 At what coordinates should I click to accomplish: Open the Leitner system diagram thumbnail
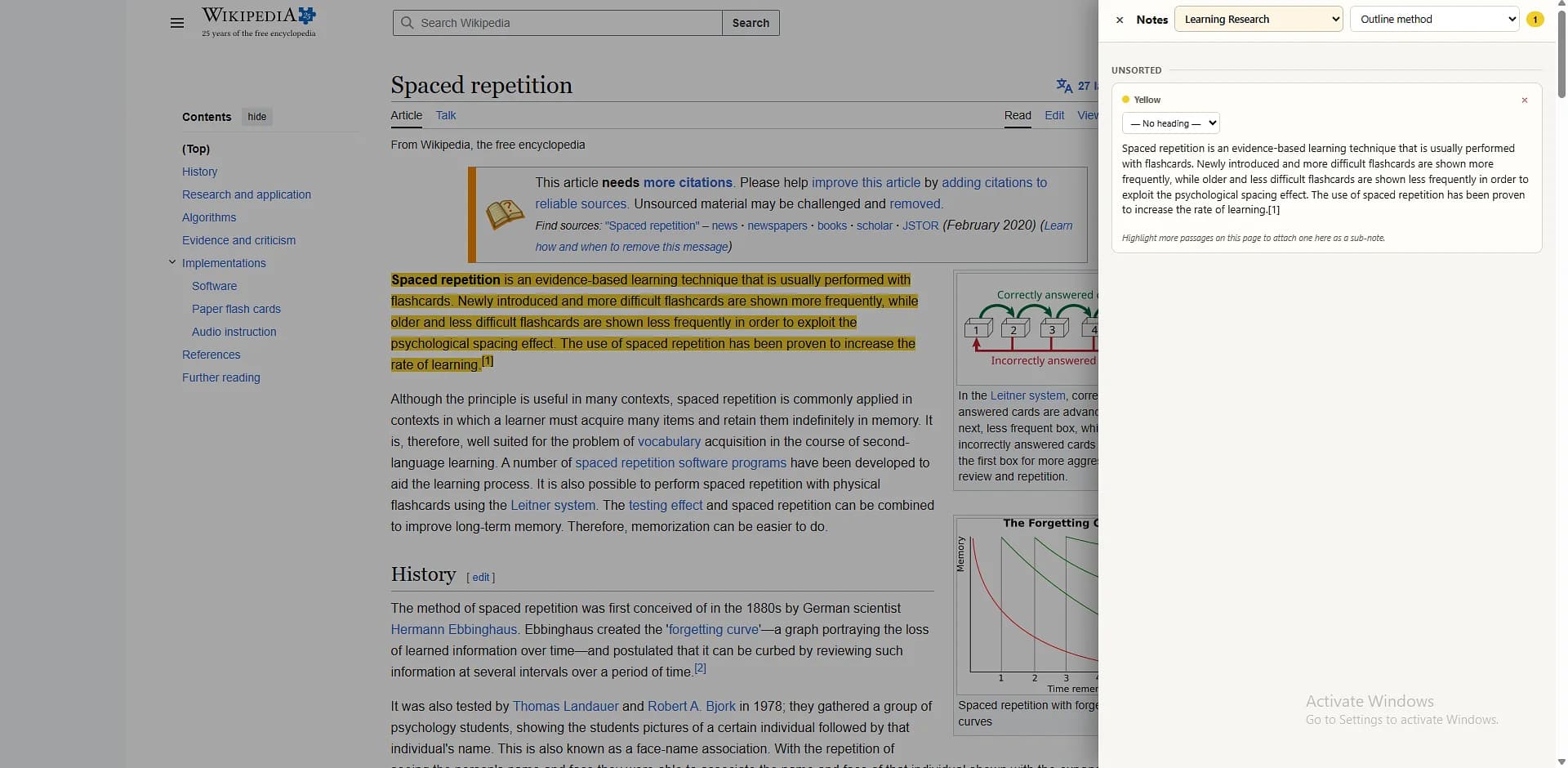point(1028,329)
